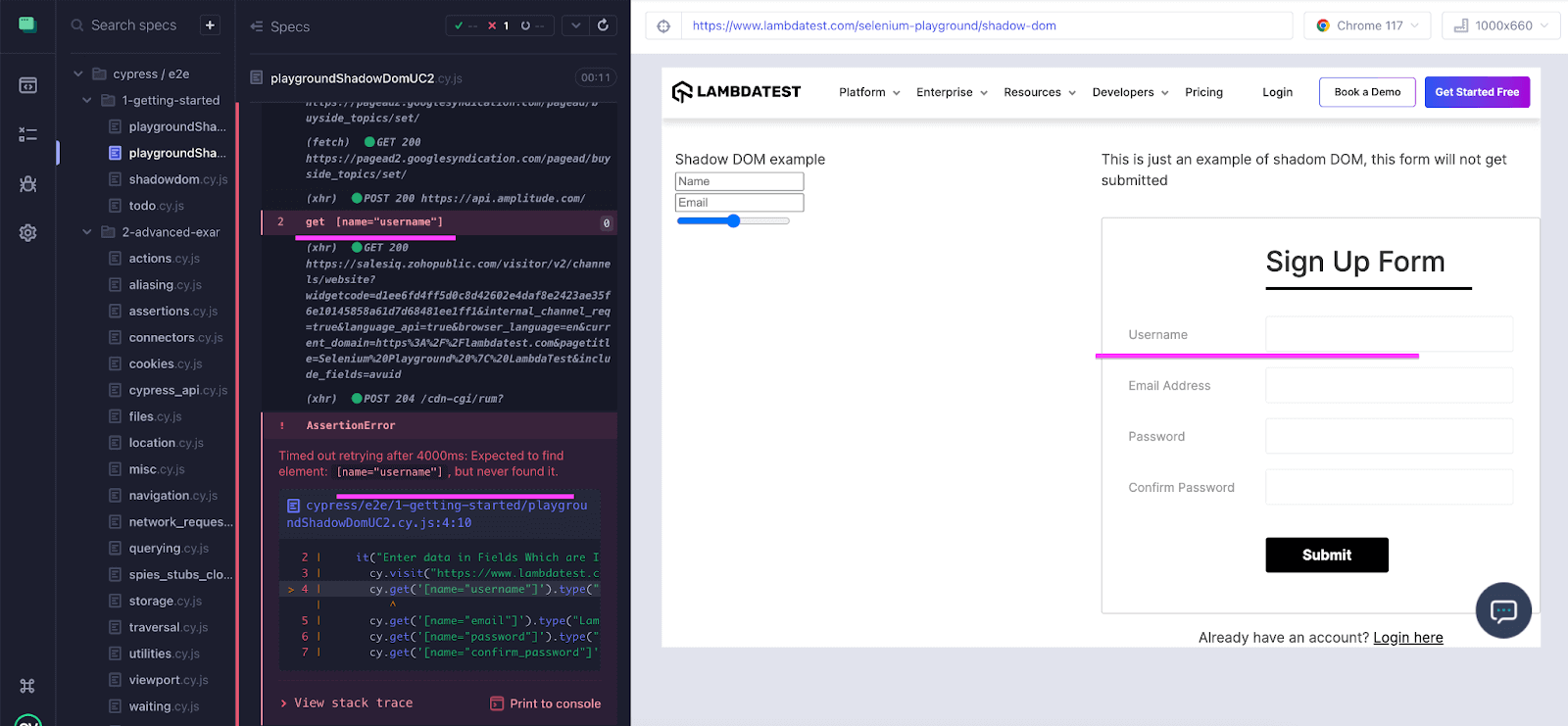
Task: Click the Pricing navigation item
Action: pos(1203,92)
